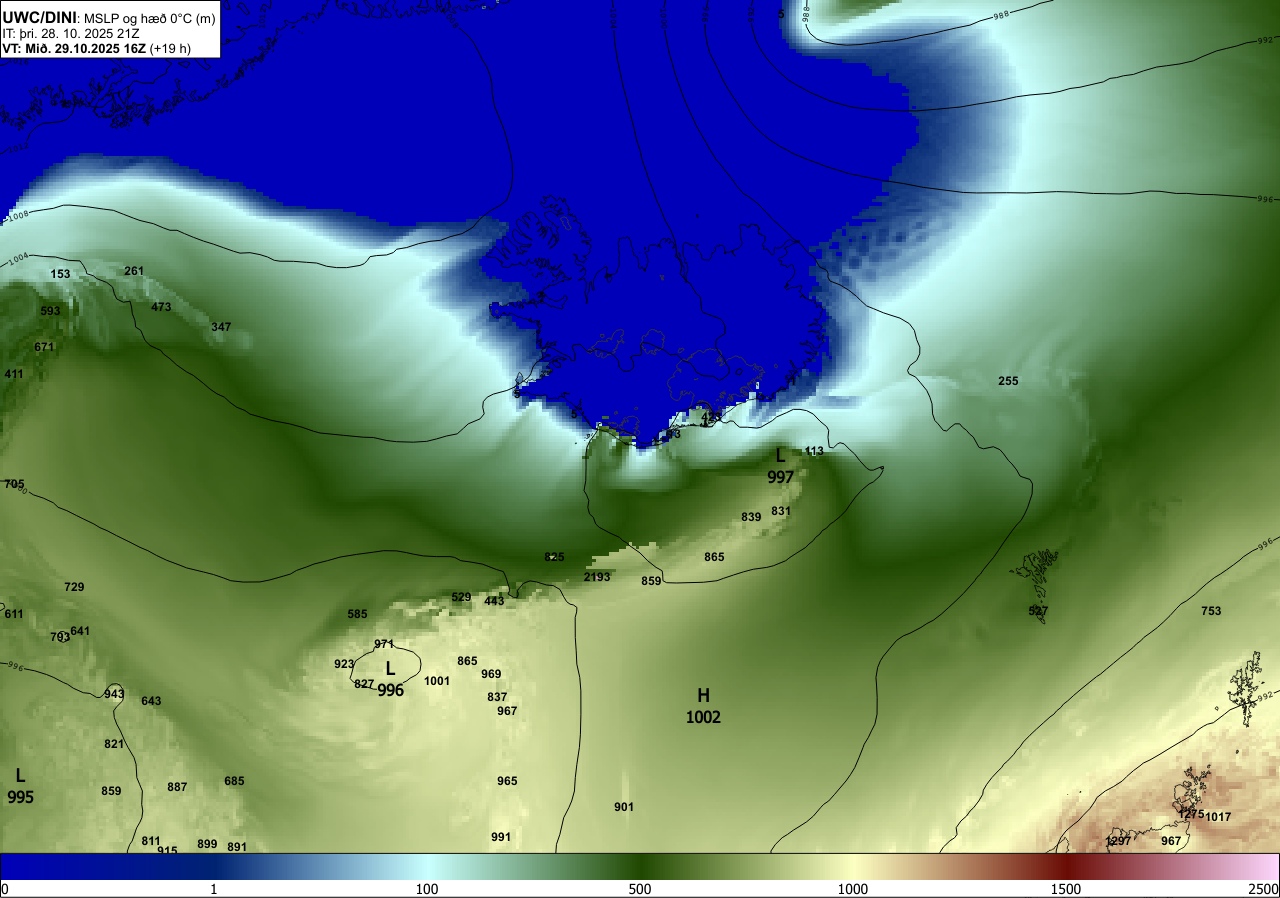Screen dimensions: 1280x898
Task: Click the height value '473'
Action: tap(161, 307)
